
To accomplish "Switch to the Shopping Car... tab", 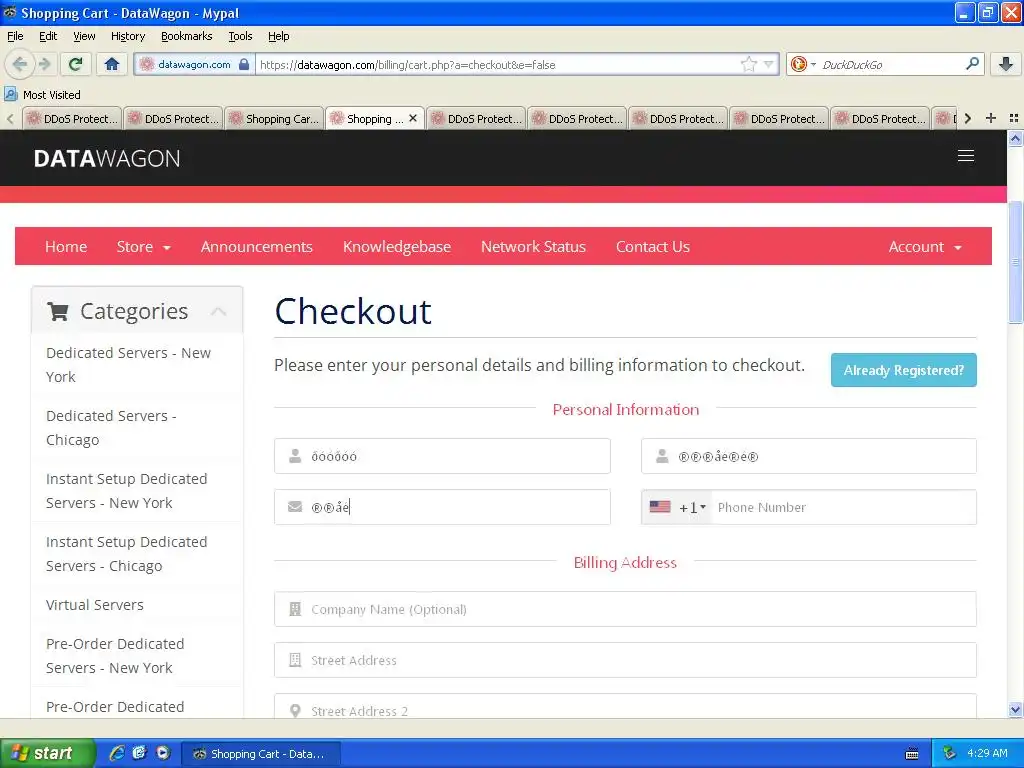I will [x=274, y=118].
